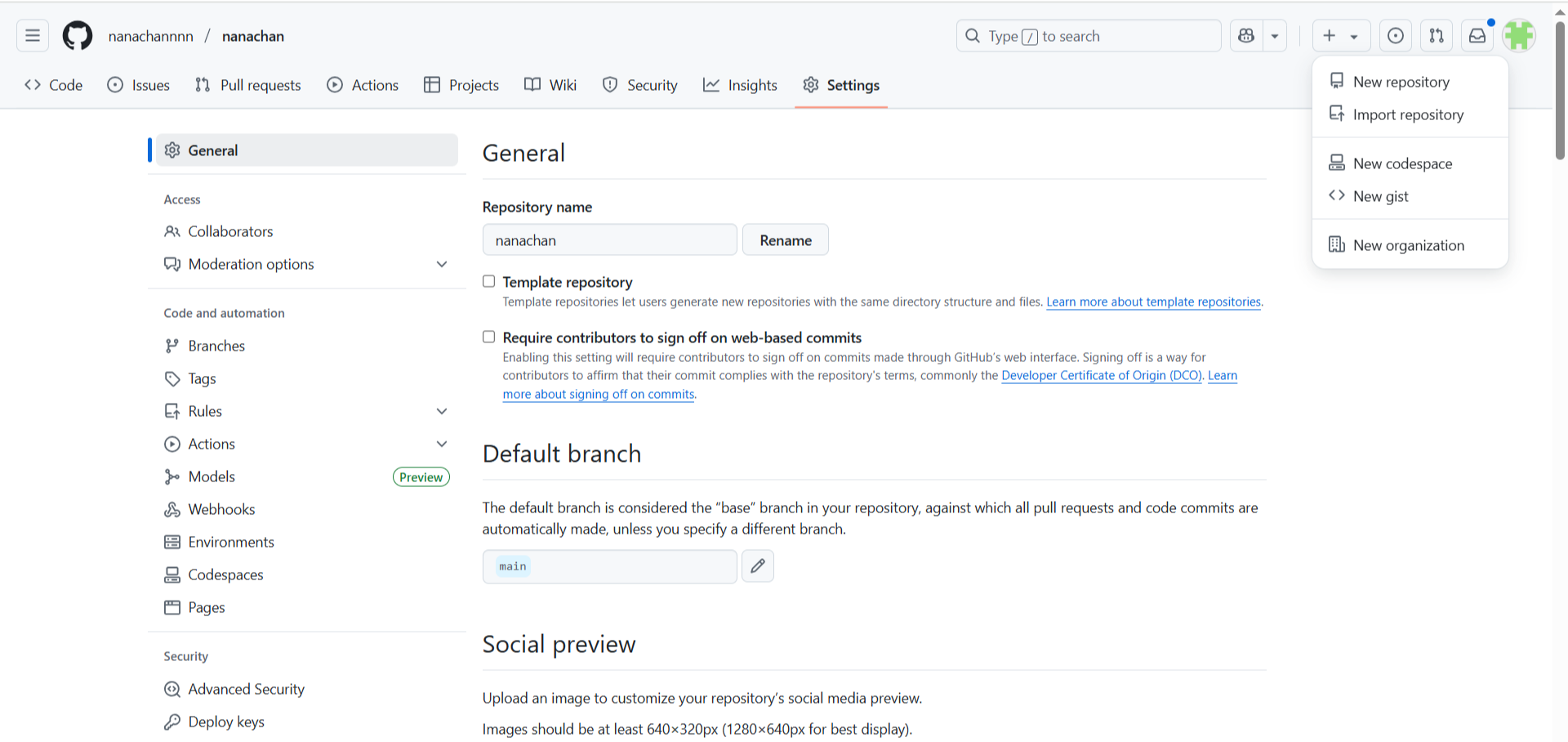Screen dimensions: 1568x742
Task: Click the Collaborators people icon
Action: point(172,232)
